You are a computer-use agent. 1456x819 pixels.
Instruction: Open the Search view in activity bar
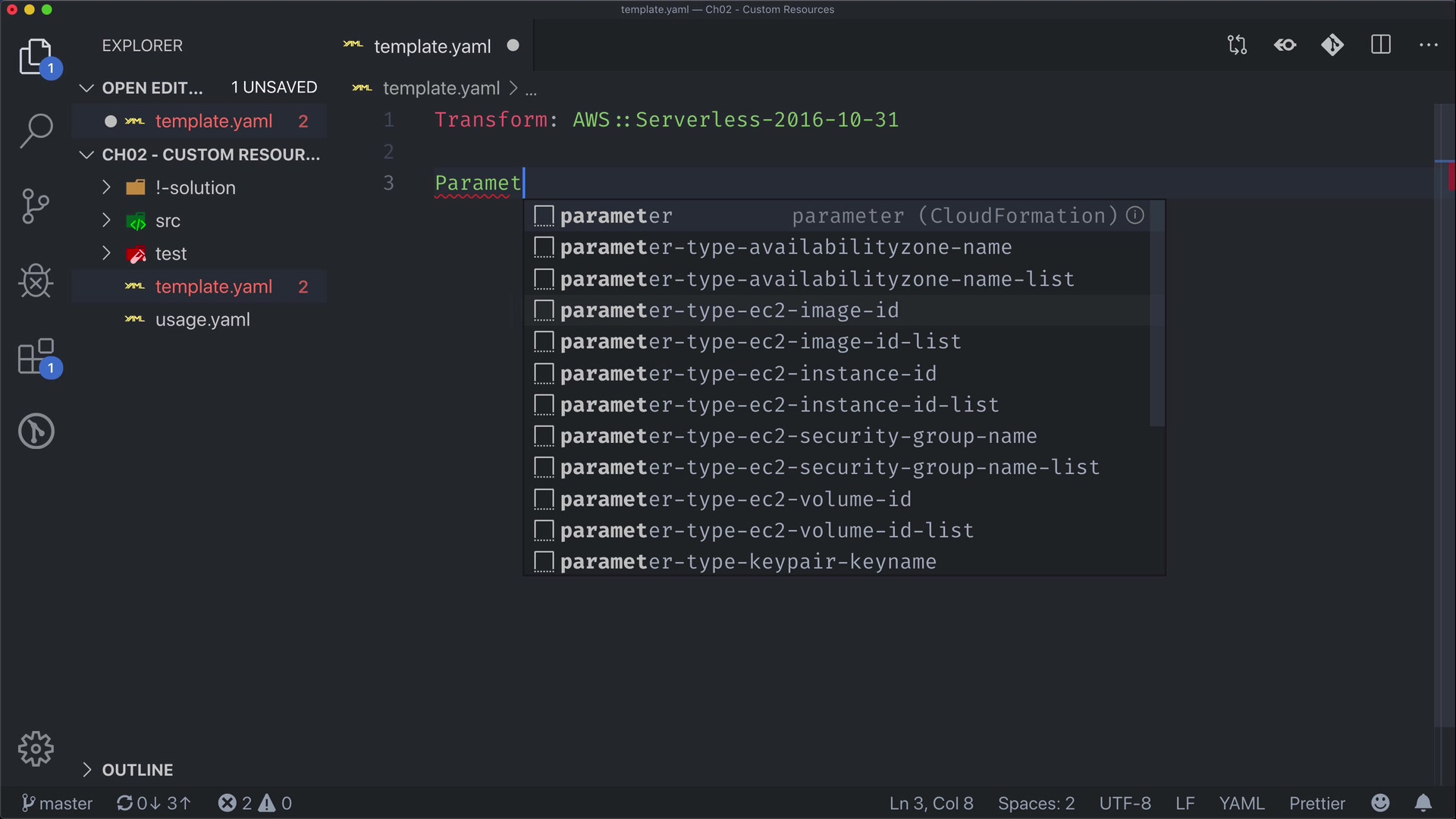pyautogui.click(x=36, y=131)
